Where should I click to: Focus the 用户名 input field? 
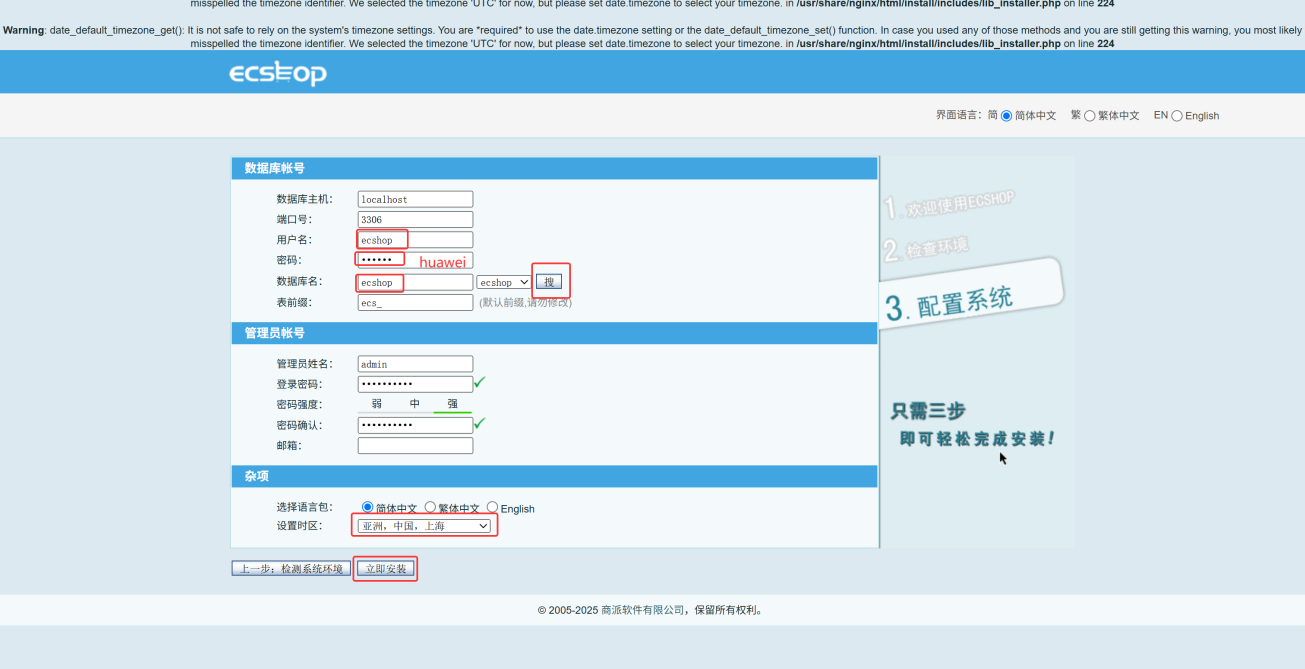(x=415, y=240)
